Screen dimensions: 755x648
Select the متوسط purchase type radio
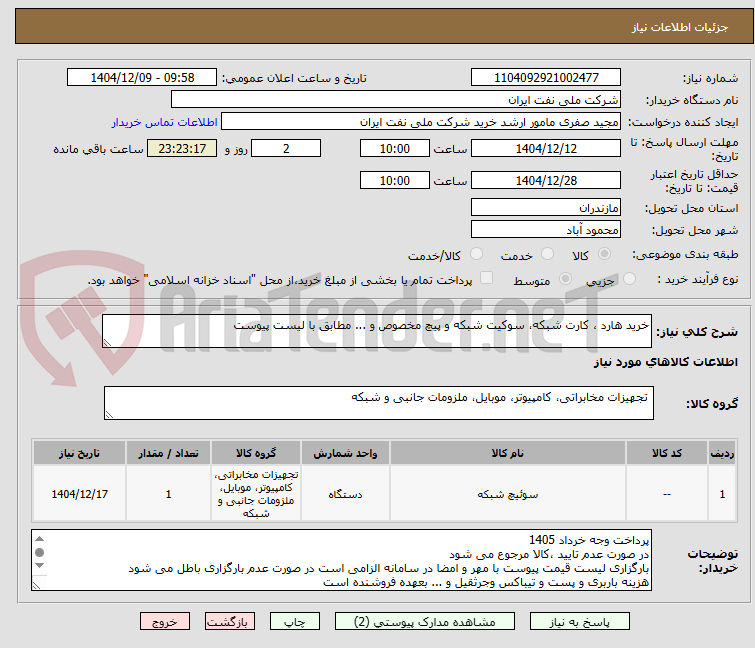coord(565,279)
